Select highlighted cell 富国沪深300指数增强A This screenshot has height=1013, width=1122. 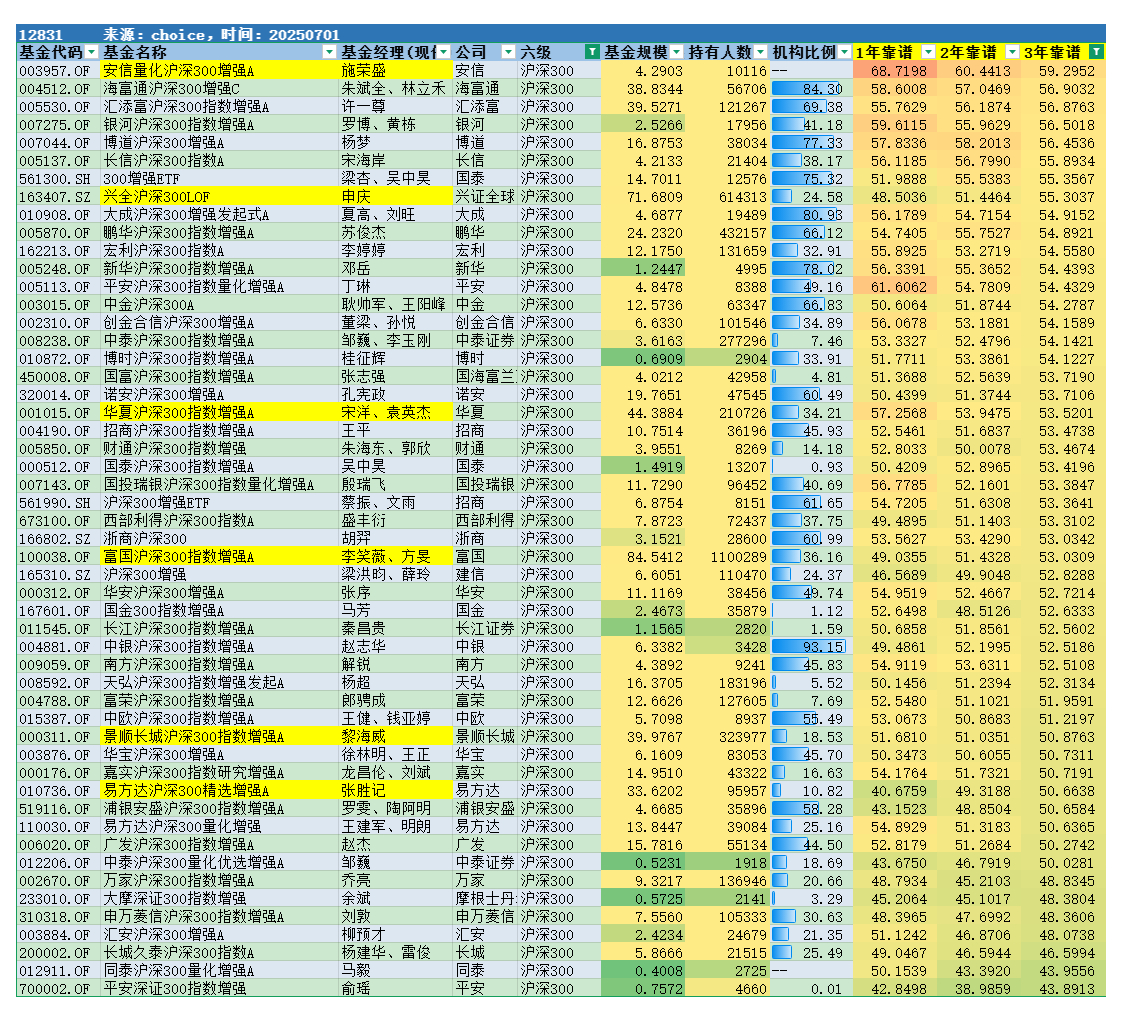pyautogui.click(x=219, y=557)
